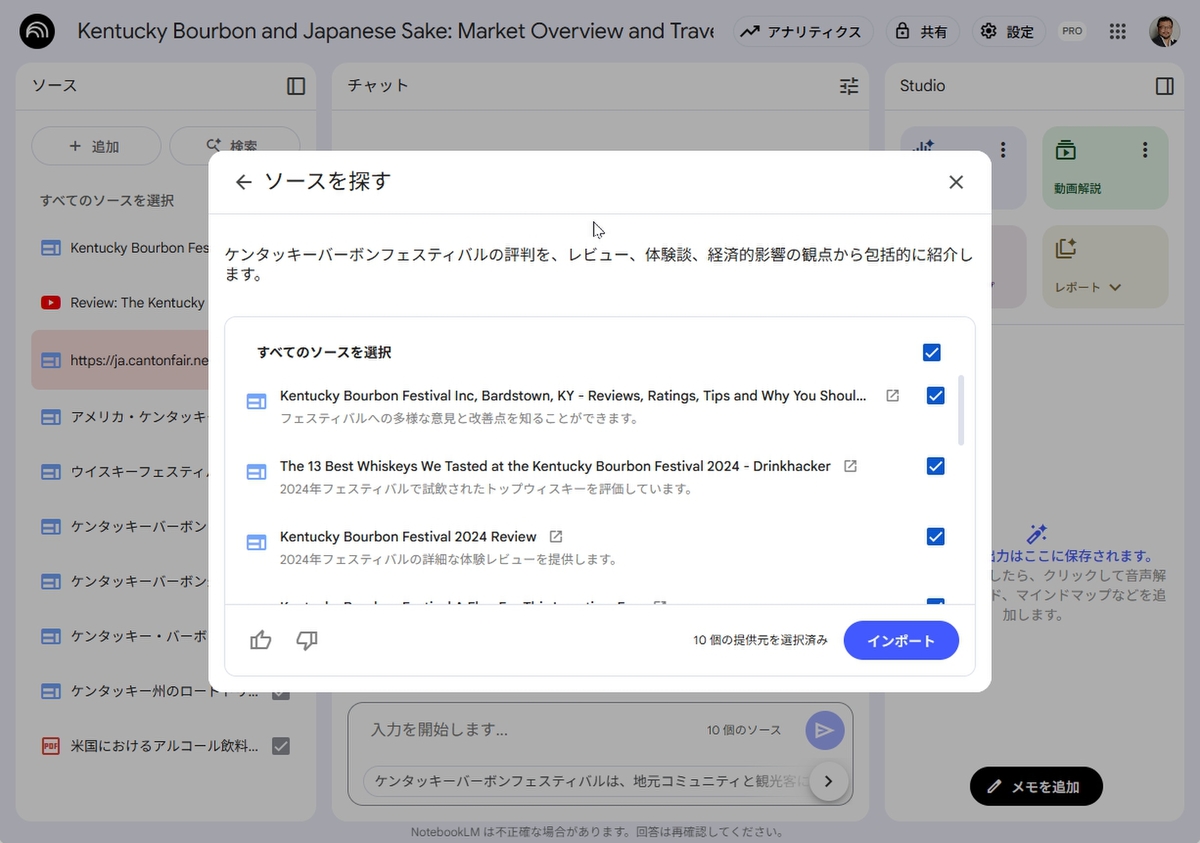Screen dimensions: 1200x843
Task: Open アナリティクス view
Action: 803,31
